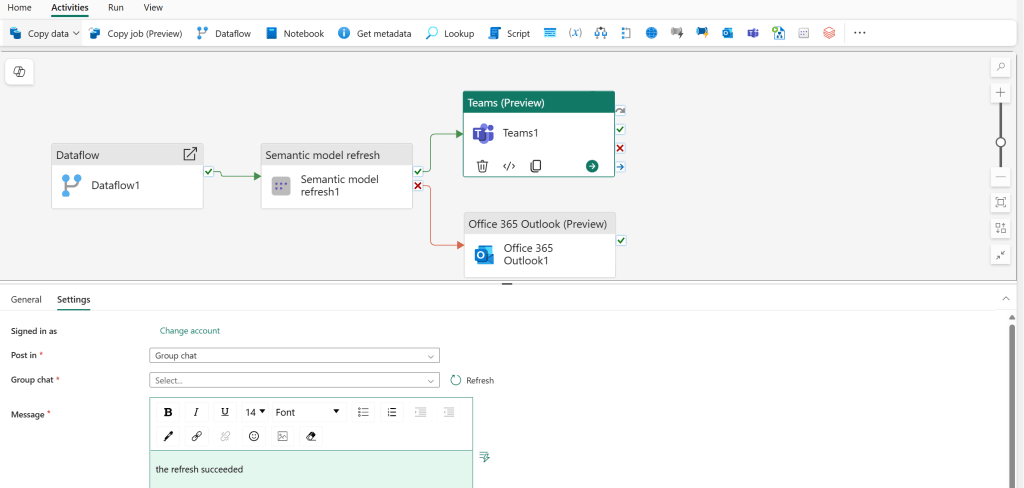Add a Teams activity from the toolbar

(753, 33)
